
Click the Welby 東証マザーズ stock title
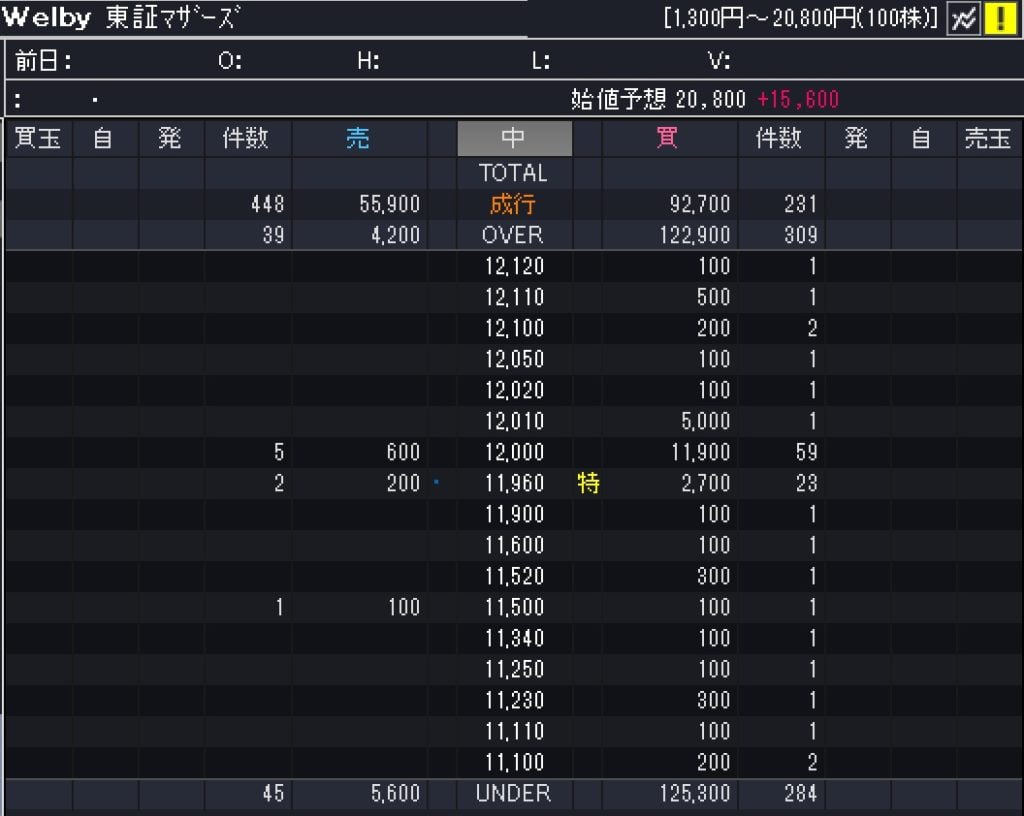pos(120,18)
